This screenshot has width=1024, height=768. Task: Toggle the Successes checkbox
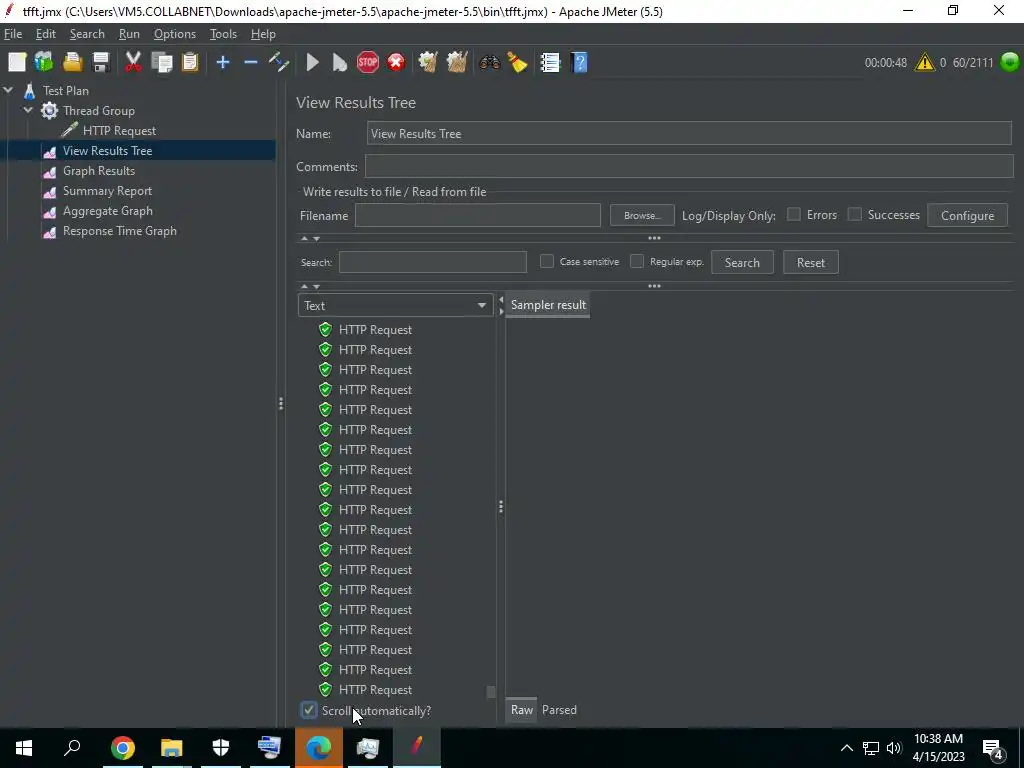[854, 214]
